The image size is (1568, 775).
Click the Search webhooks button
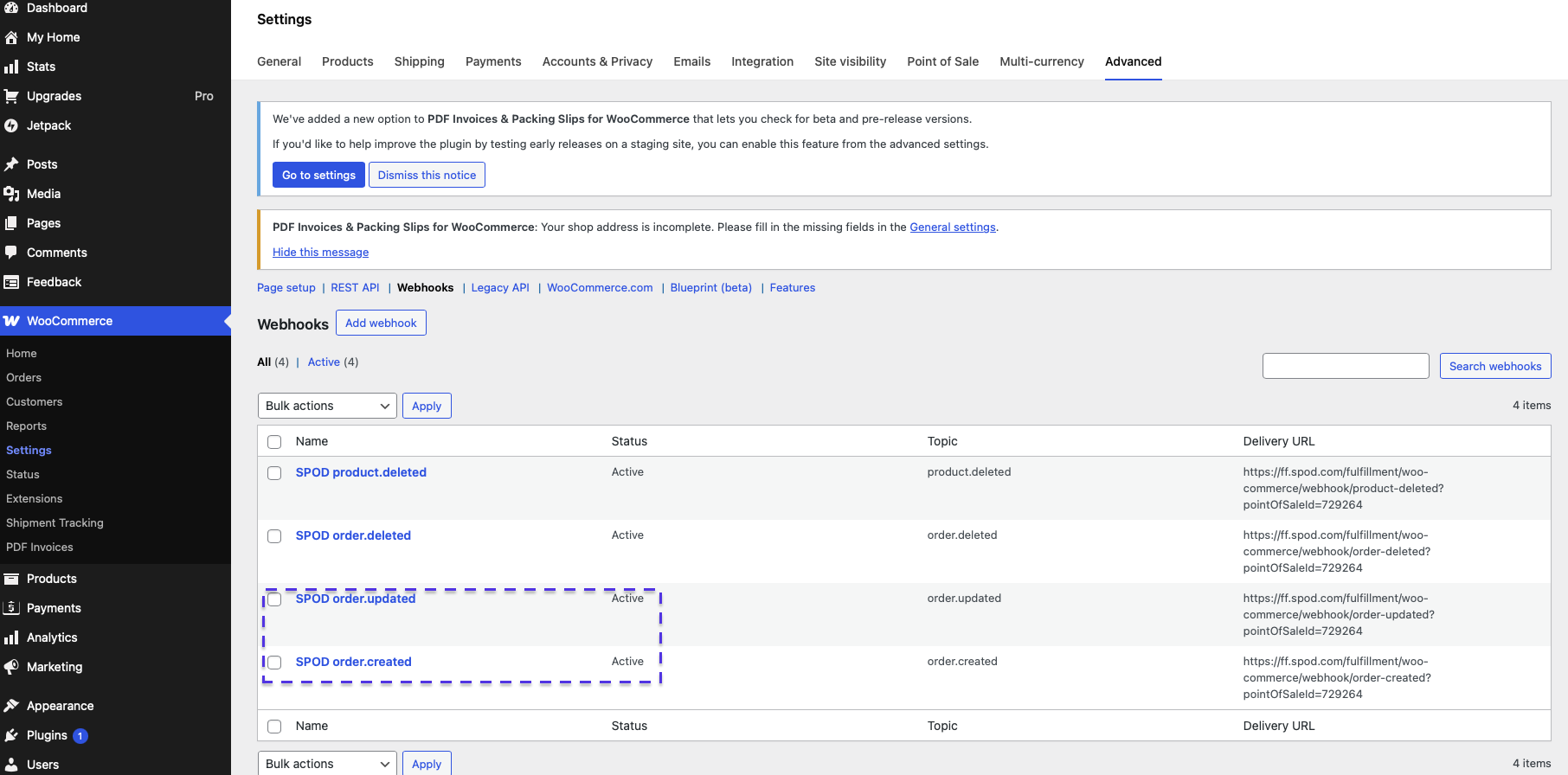click(x=1495, y=366)
